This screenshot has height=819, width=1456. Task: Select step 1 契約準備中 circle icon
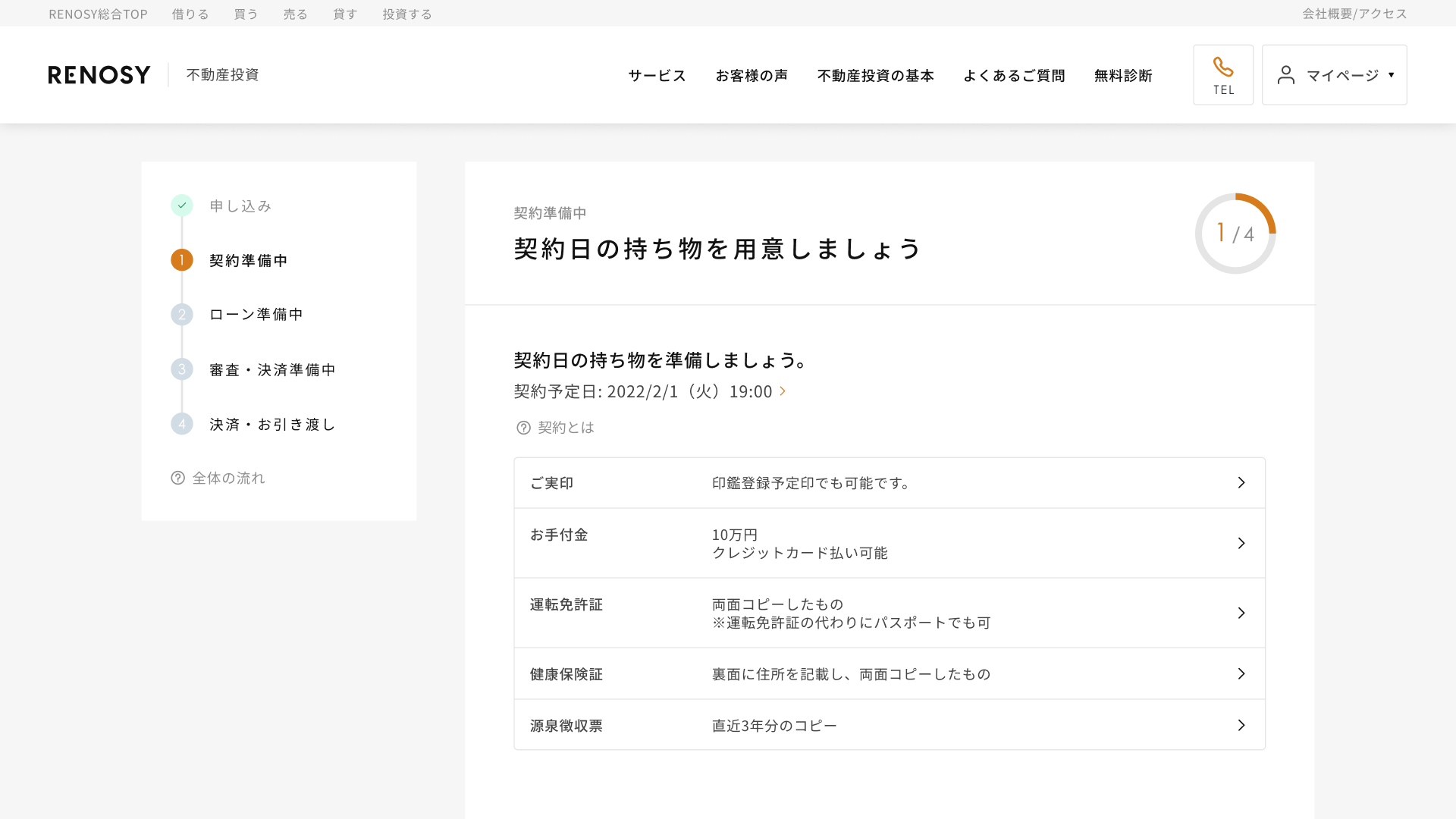click(x=182, y=260)
